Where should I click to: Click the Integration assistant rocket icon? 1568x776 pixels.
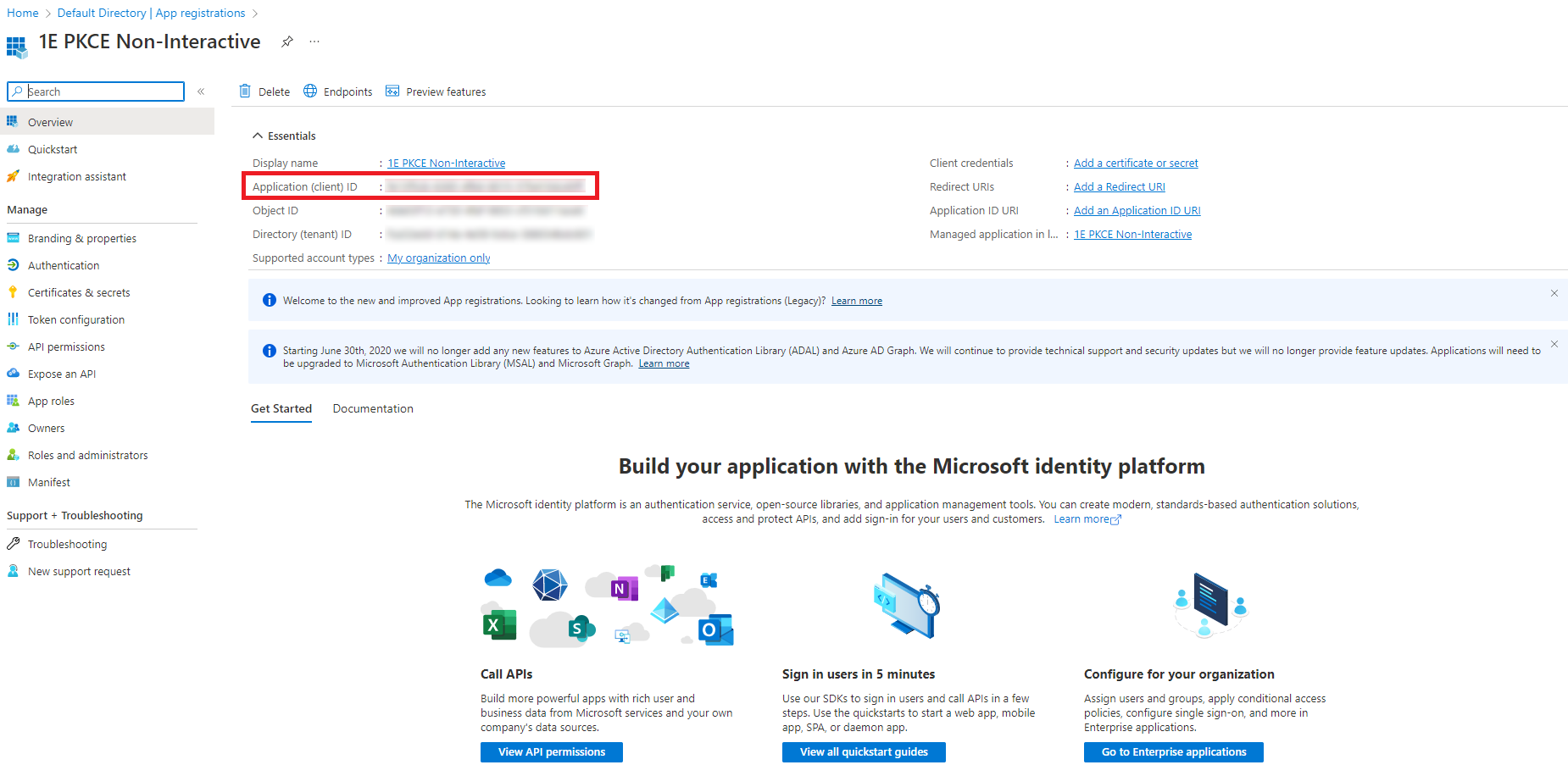(13, 176)
